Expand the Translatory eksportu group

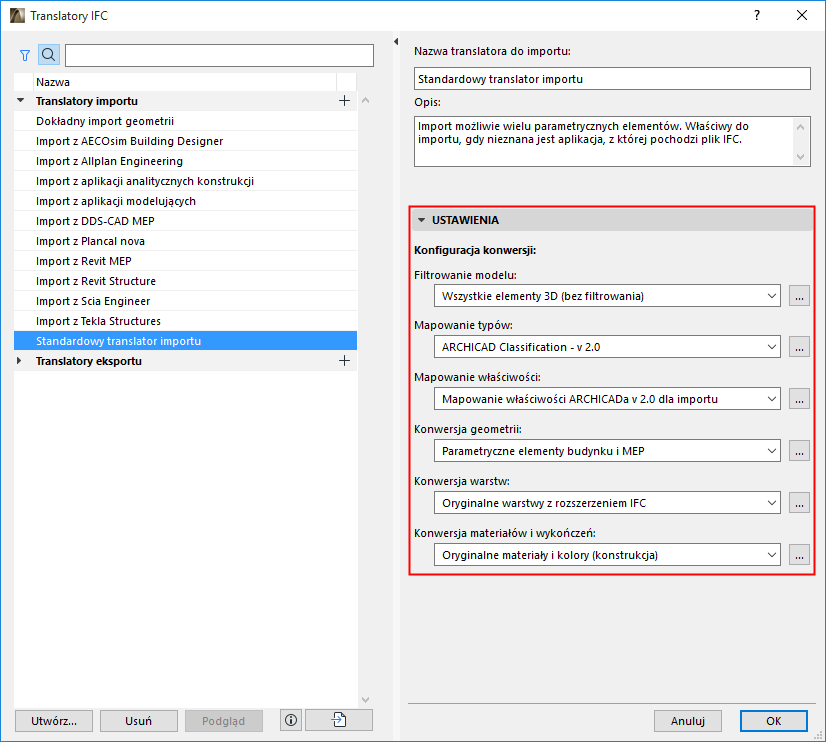[x=19, y=361]
